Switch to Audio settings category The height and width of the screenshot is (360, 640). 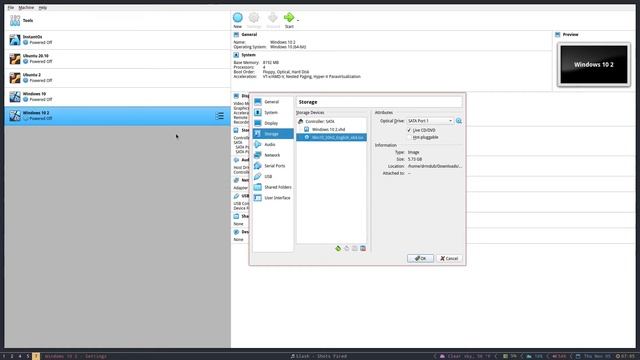[x=273, y=144]
